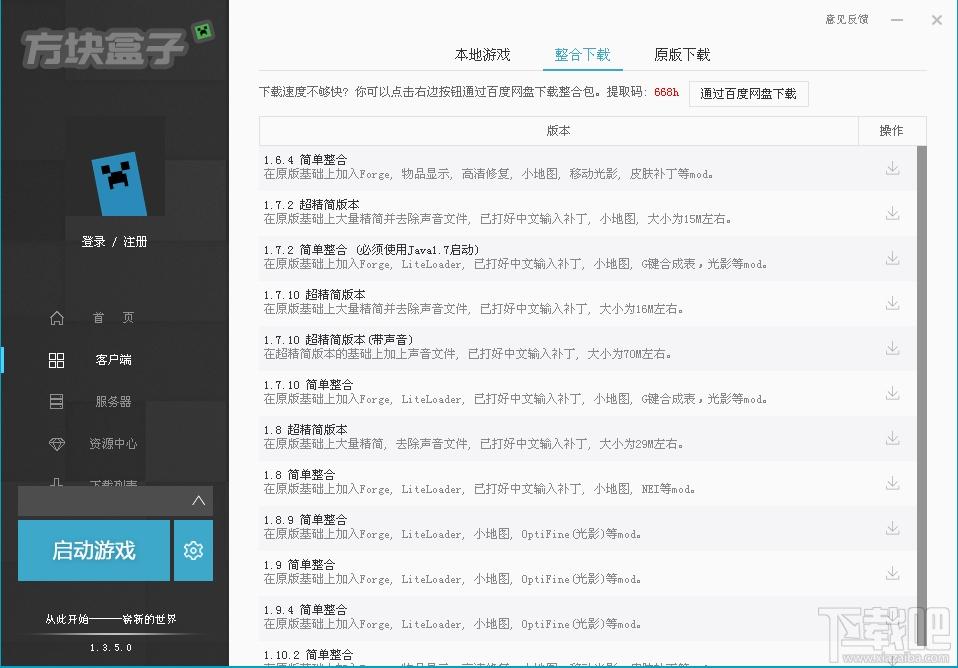
Task: Open the 服务器 sidebar item
Action: click(113, 402)
